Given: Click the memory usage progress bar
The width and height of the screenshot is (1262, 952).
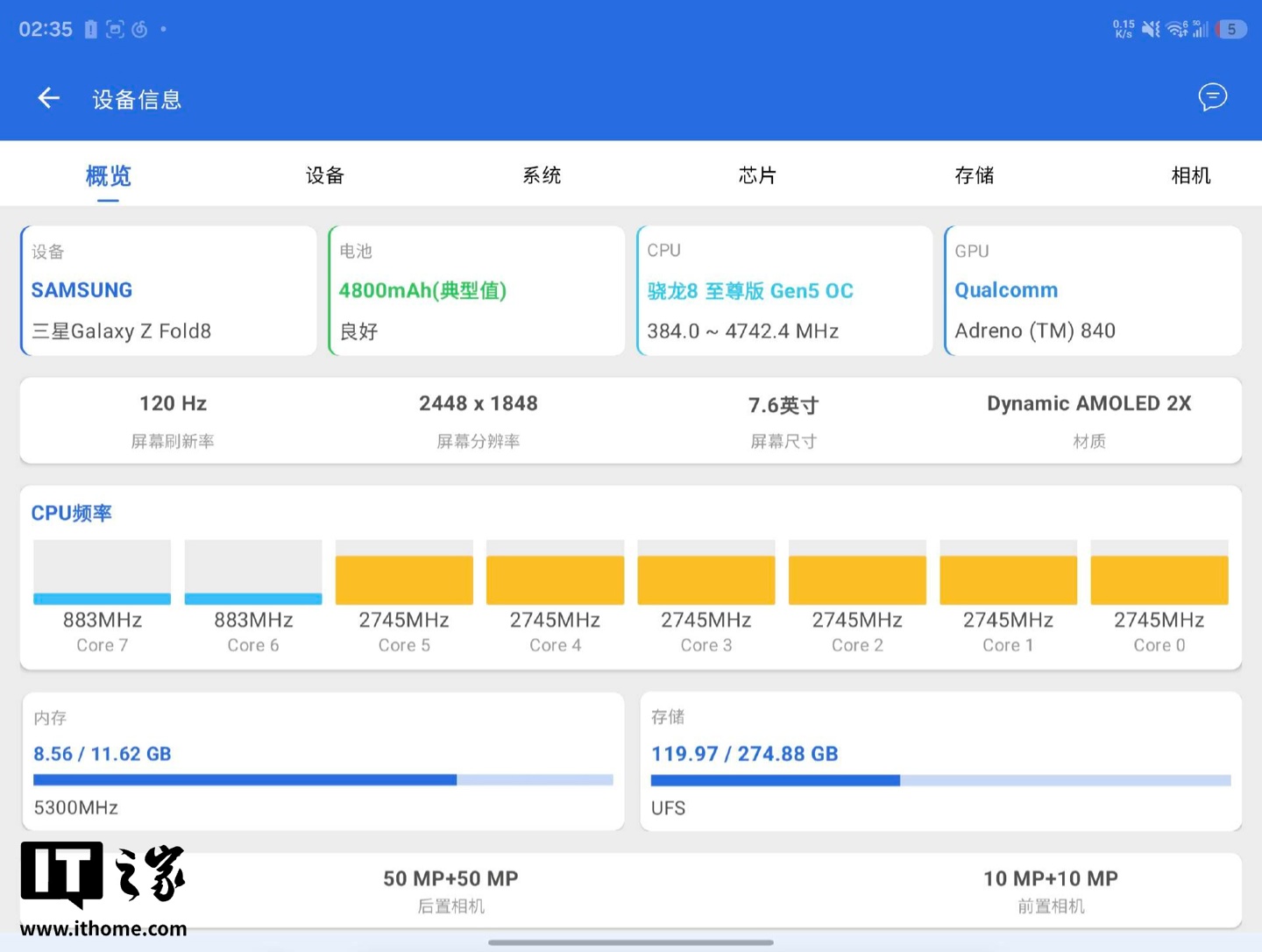Looking at the screenshot, I should pyautogui.click(x=323, y=779).
